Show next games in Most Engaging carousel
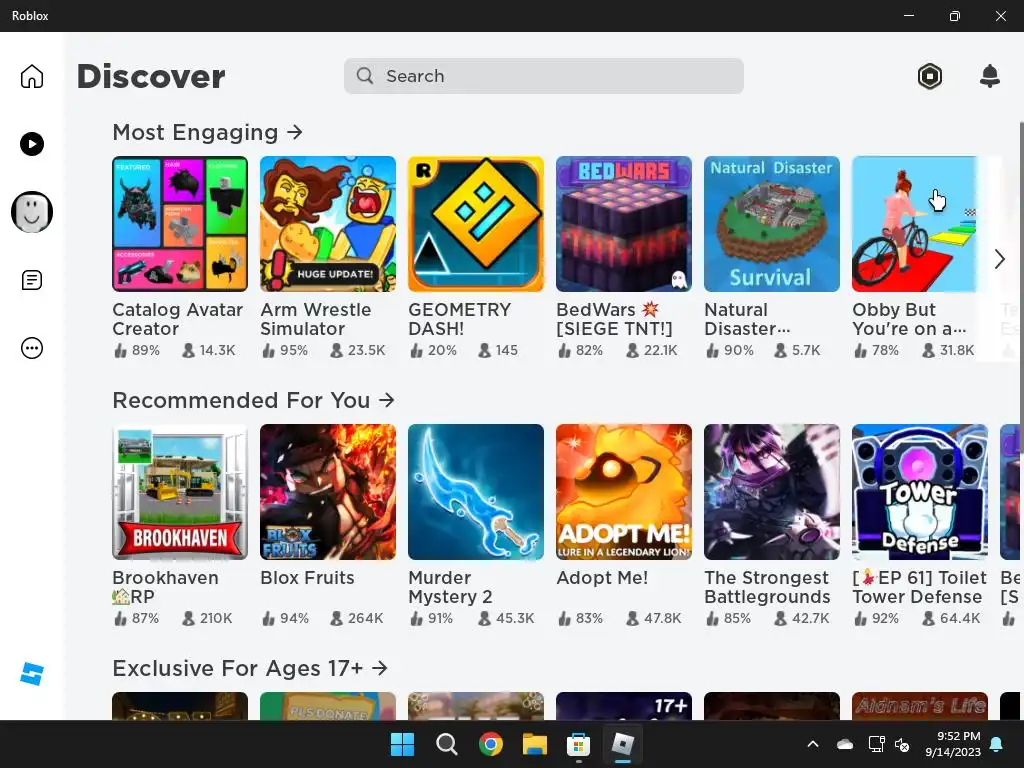 click(x=999, y=259)
